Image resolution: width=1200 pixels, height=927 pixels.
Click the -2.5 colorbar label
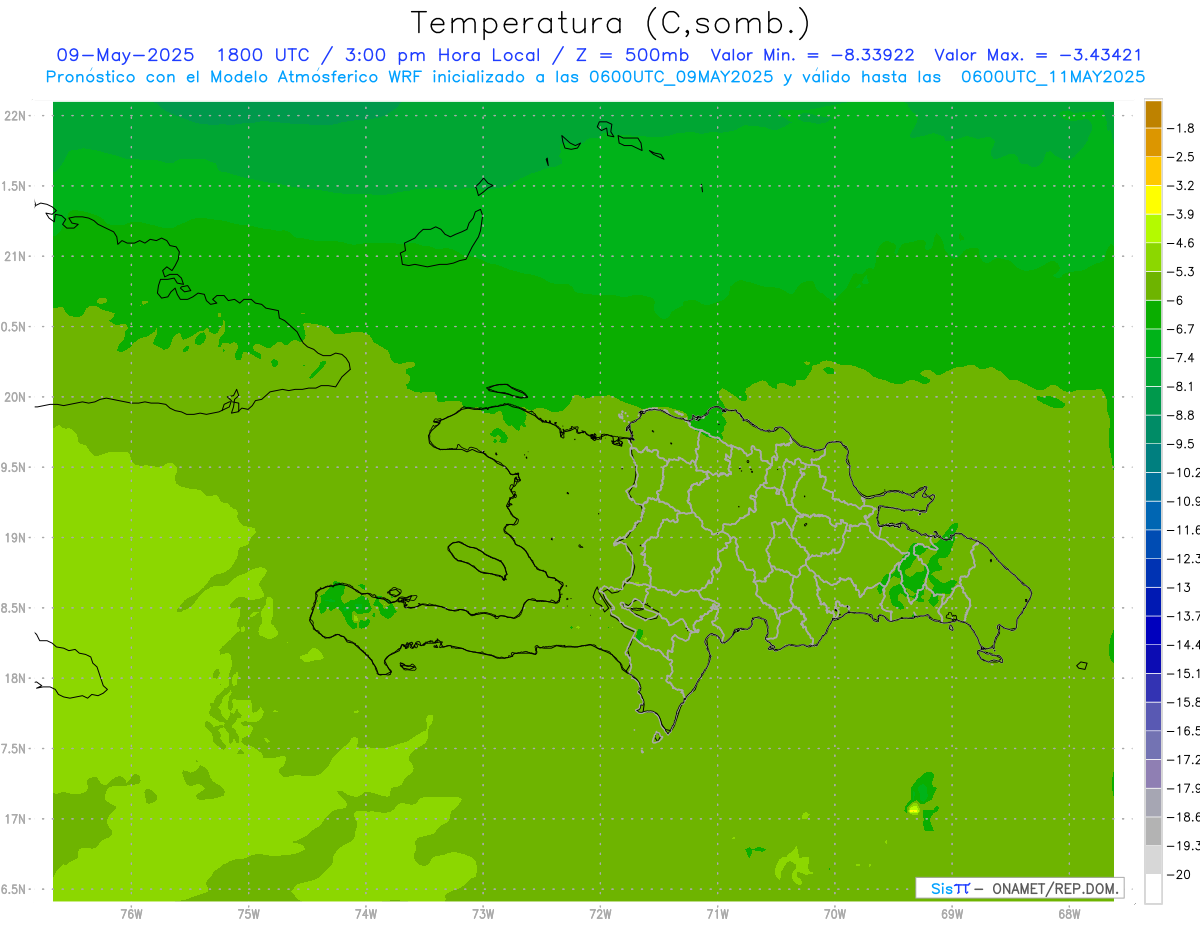click(1180, 157)
